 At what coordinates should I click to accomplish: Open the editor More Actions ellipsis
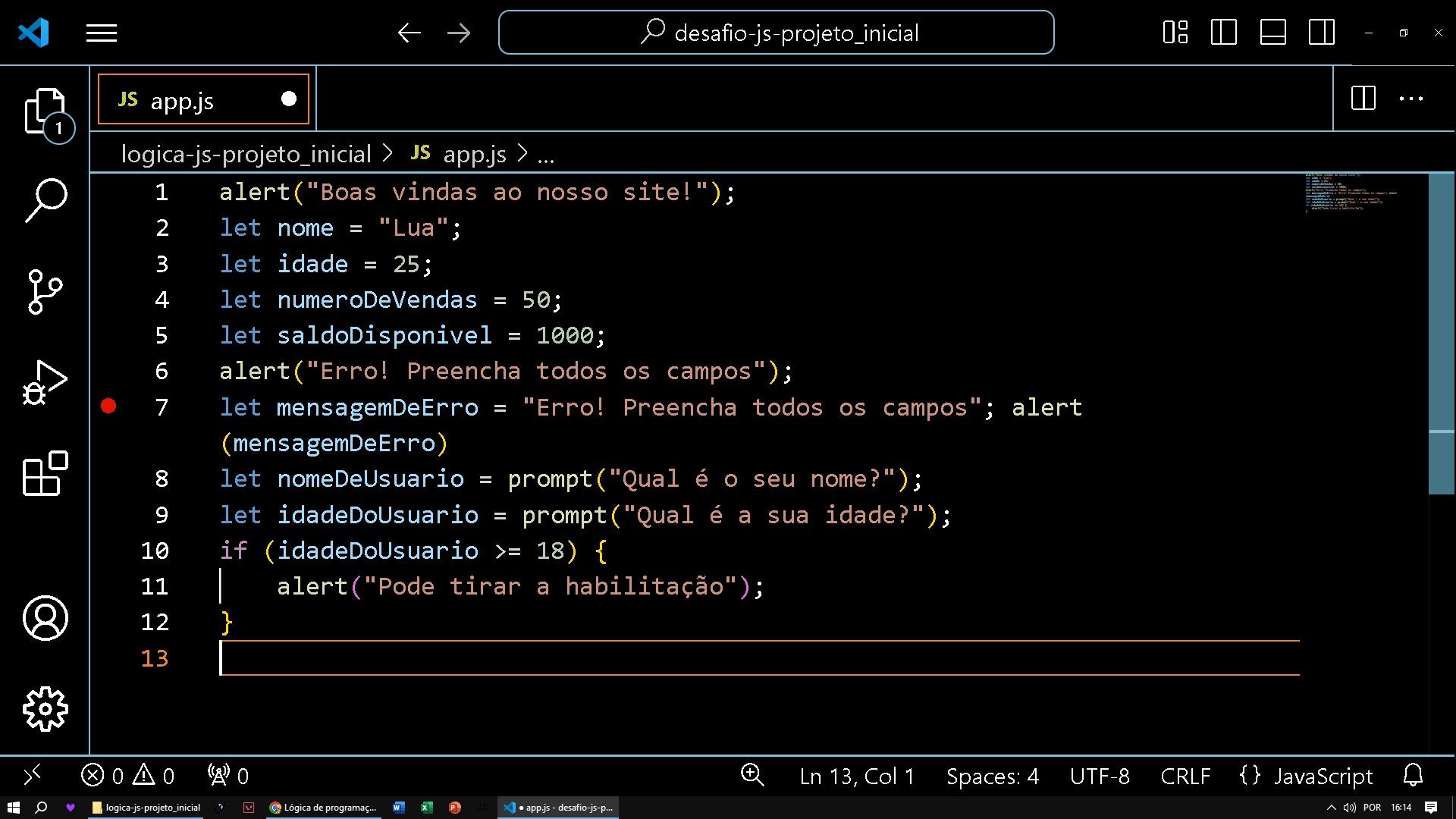(x=1410, y=98)
